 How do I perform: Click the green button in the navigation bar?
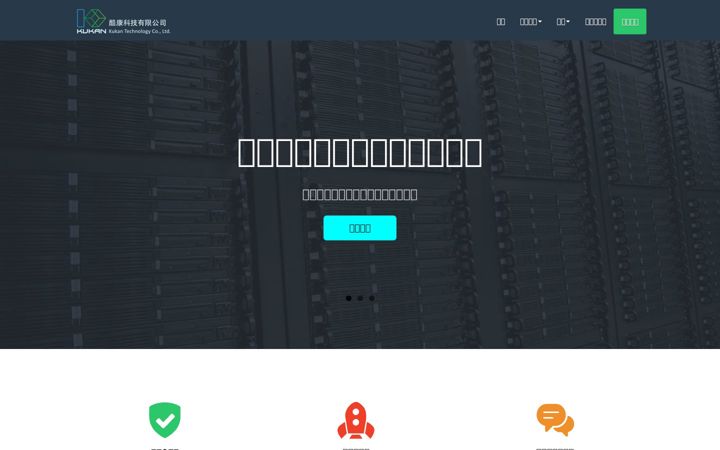pos(630,22)
